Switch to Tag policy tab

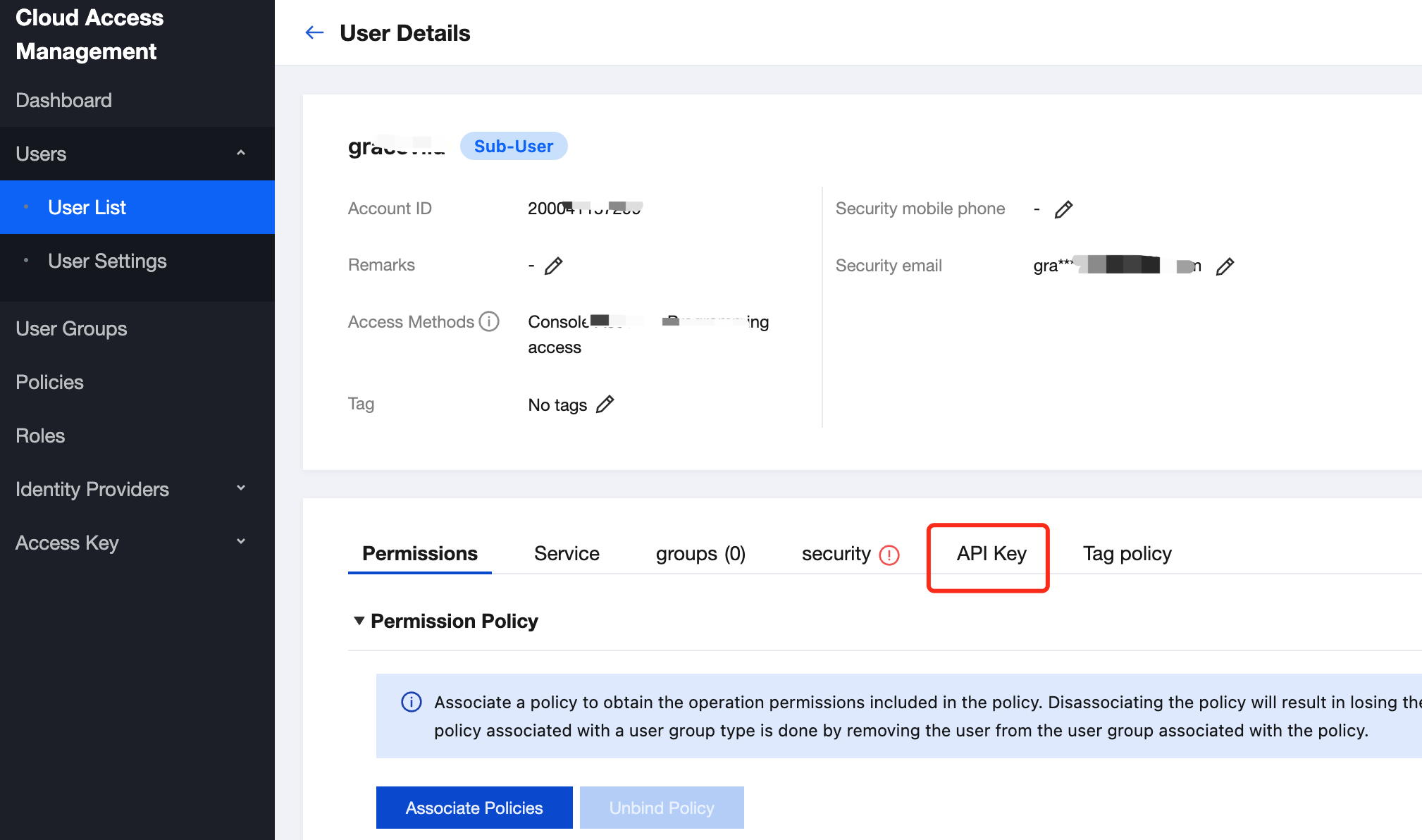[x=1127, y=554]
